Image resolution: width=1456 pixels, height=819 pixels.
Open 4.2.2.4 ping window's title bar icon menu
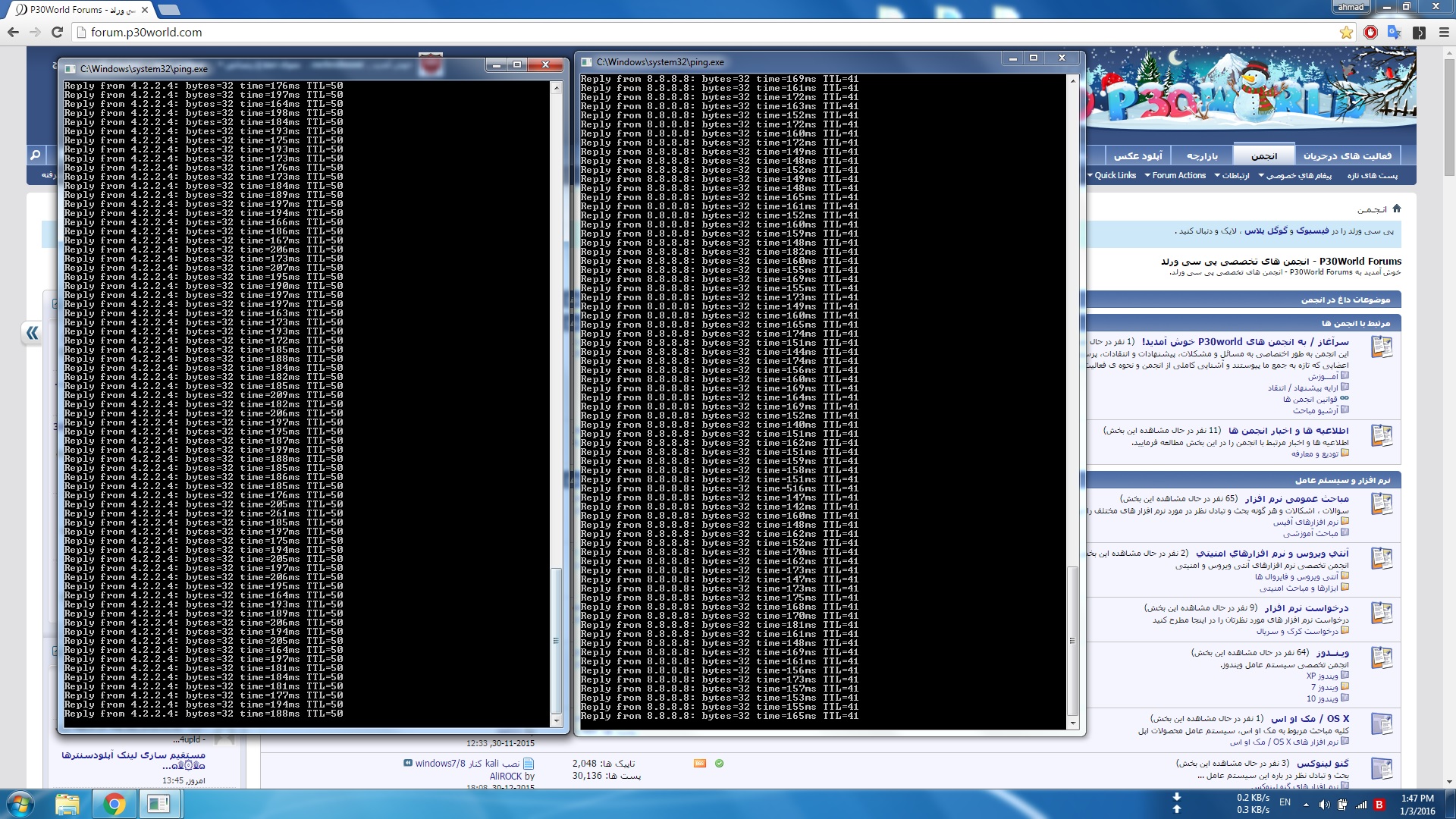[71, 68]
